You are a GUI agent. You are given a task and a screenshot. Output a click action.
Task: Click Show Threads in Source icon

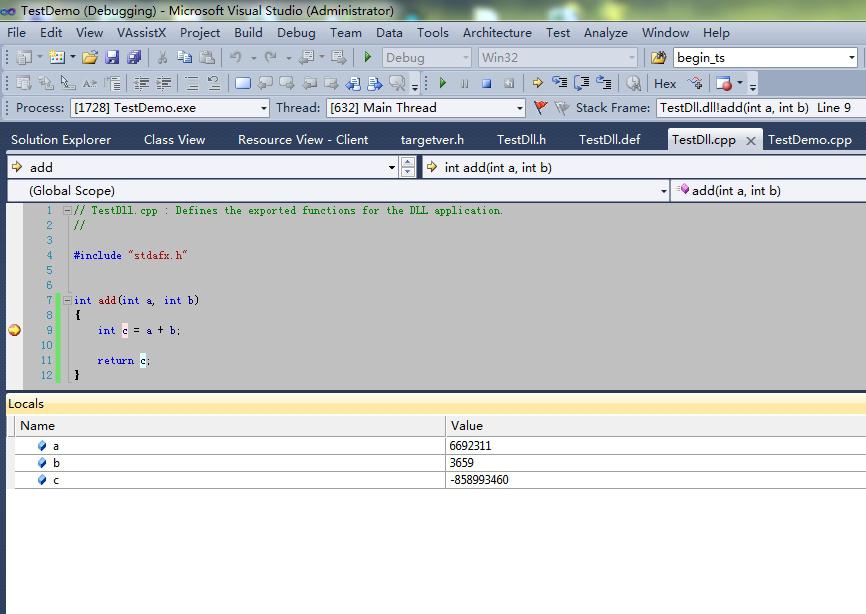pyautogui.click(x=695, y=83)
